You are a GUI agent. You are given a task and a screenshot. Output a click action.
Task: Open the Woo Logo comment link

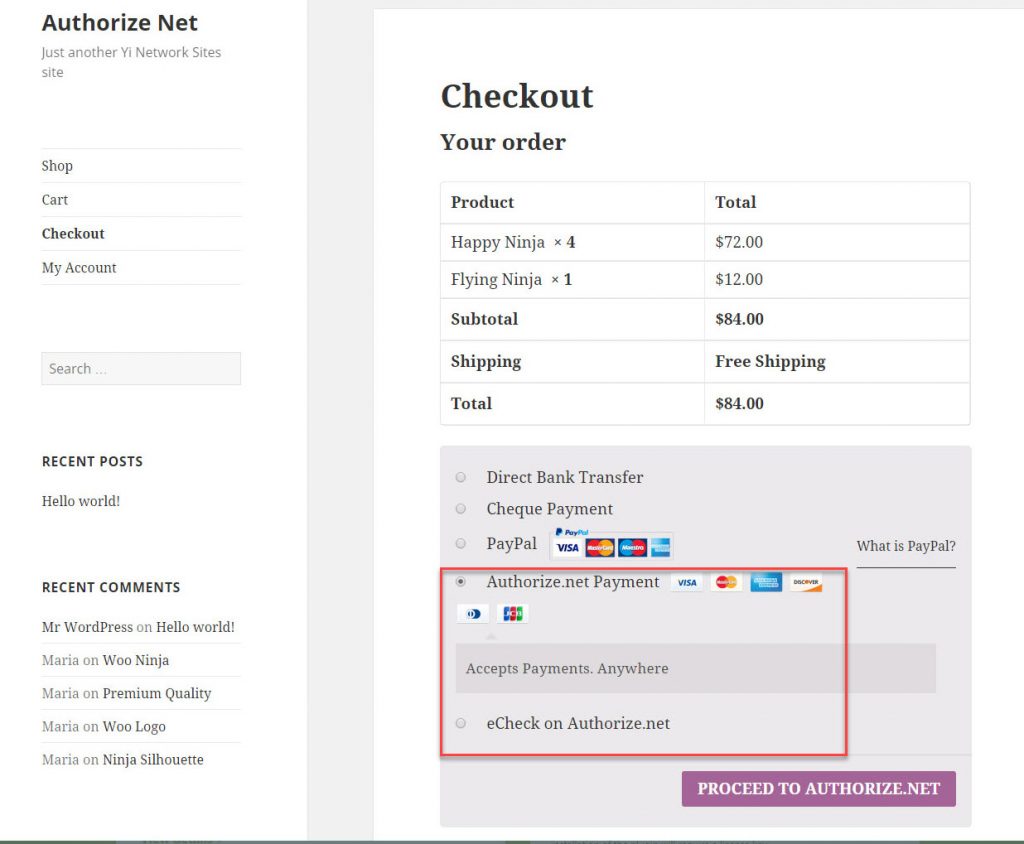coord(134,726)
